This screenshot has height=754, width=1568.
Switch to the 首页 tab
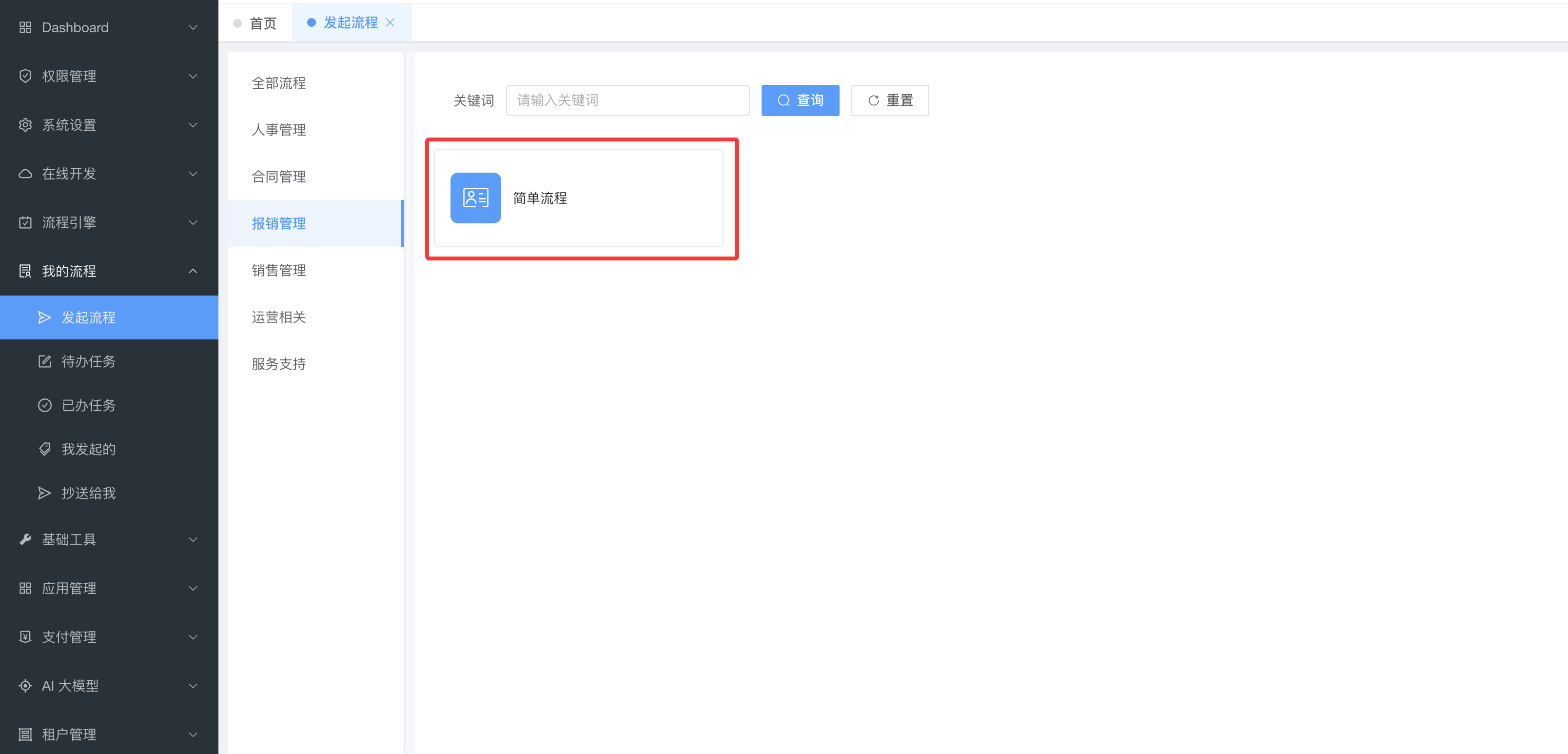262,23
